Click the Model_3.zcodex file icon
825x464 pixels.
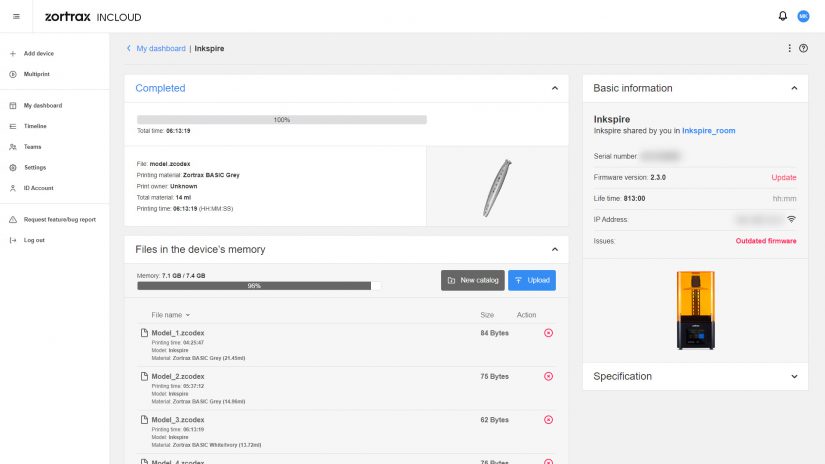144,419
